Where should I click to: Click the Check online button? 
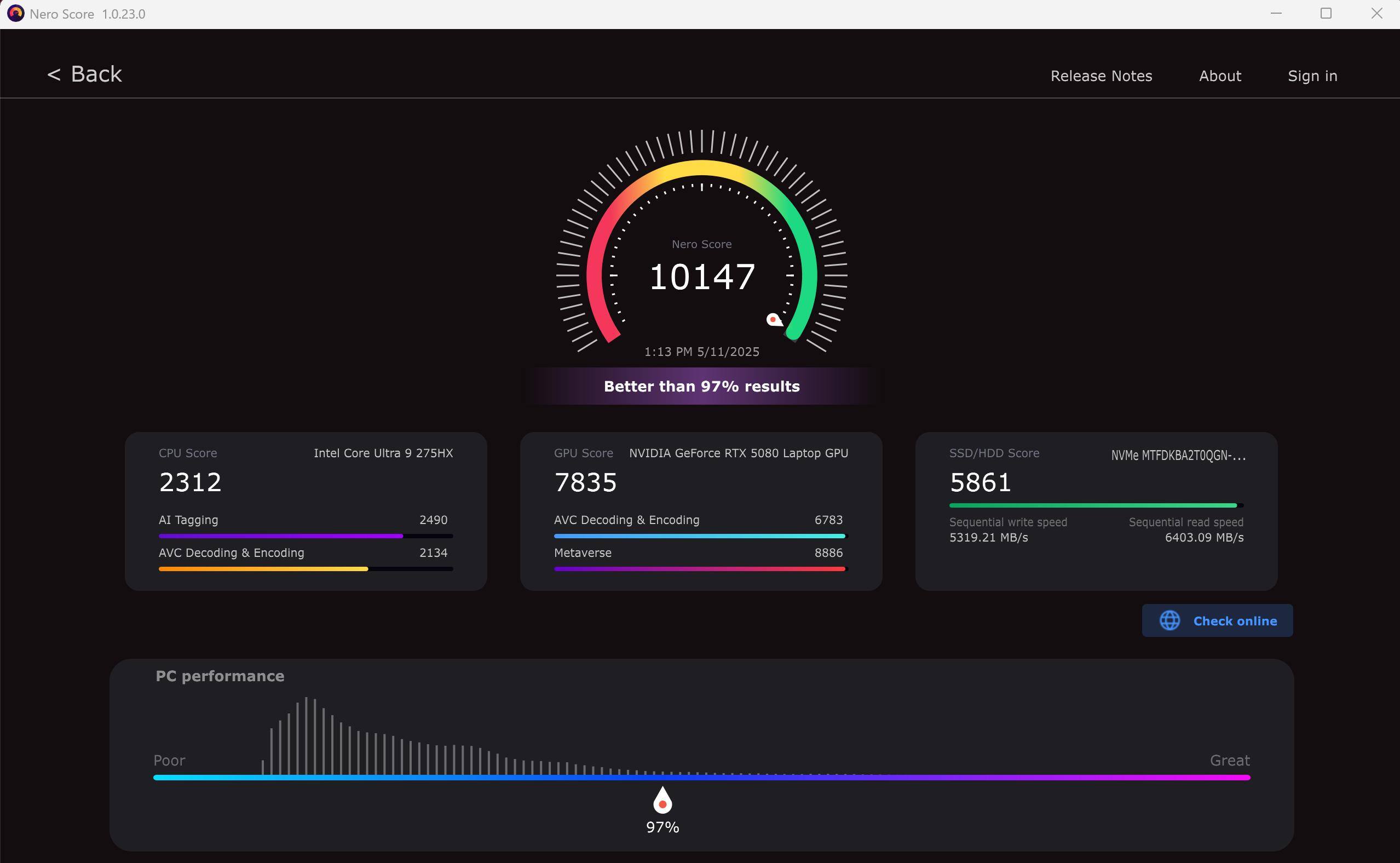point(1217,620)
